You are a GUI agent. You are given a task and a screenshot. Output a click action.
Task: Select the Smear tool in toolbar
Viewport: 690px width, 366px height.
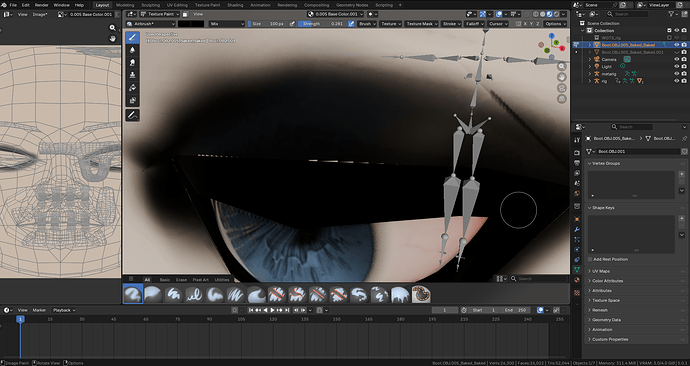pos(132,62)
